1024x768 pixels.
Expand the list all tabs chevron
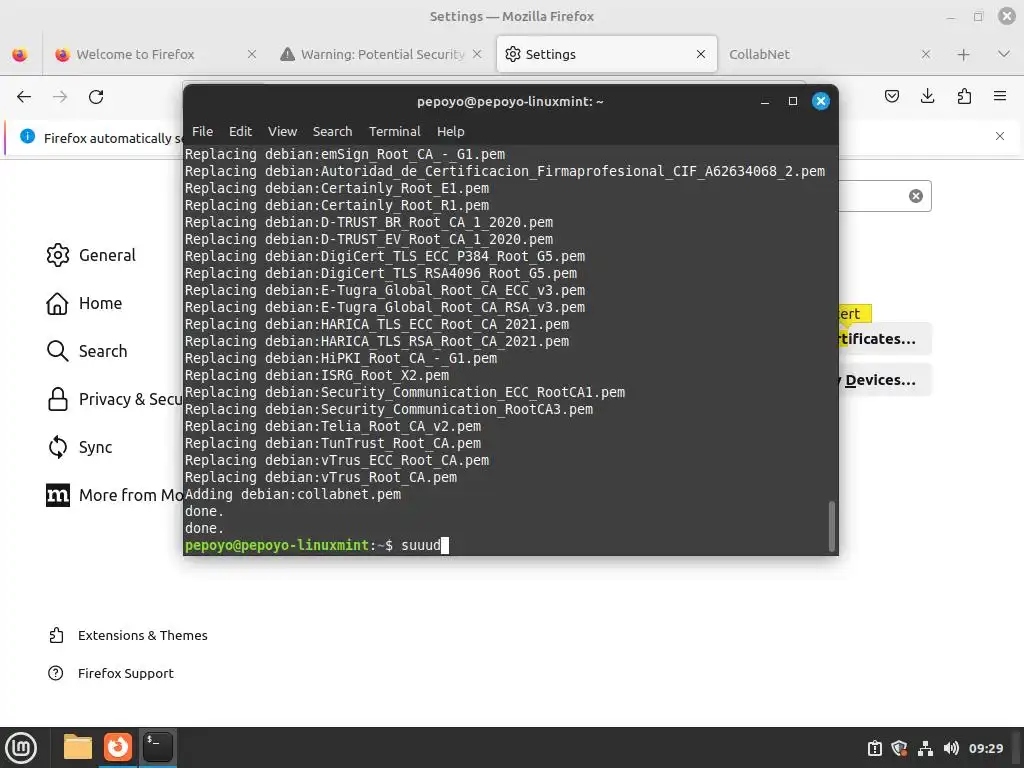coord(1004,54)
